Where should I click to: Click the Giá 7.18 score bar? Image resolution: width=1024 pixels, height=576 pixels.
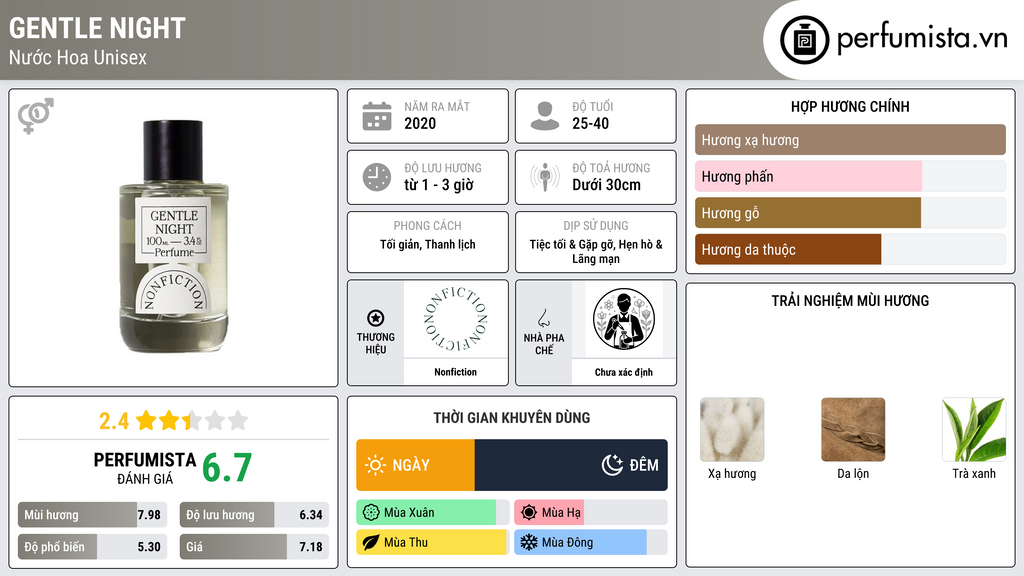pyautogui.click(x=254, y=547)
